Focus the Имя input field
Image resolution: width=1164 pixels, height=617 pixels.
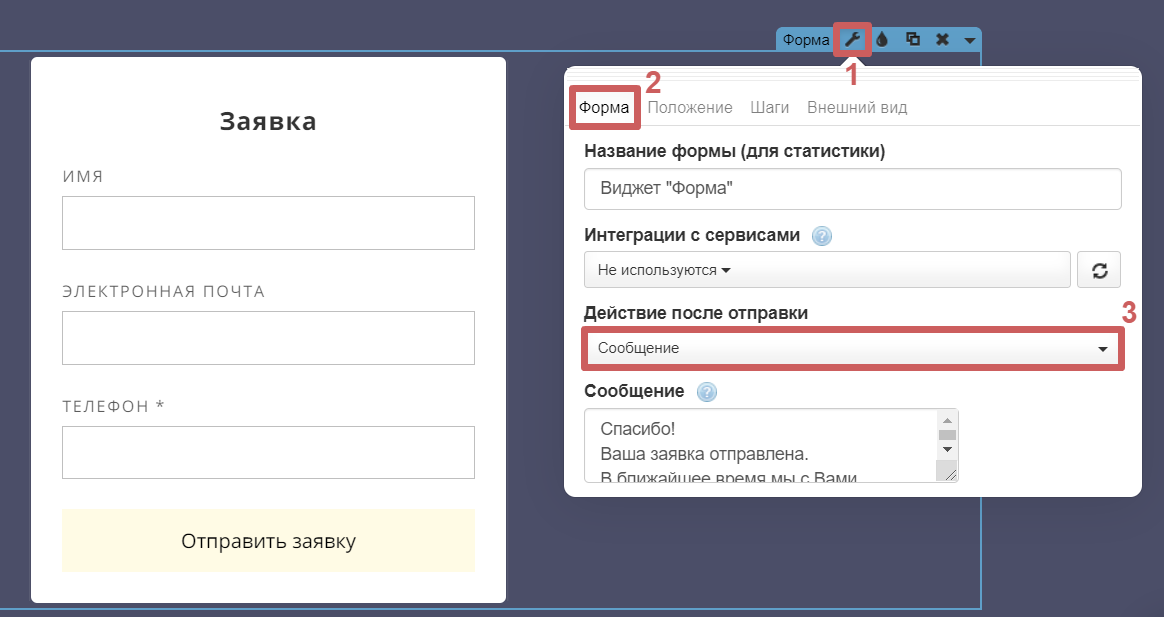click(268, 223)
